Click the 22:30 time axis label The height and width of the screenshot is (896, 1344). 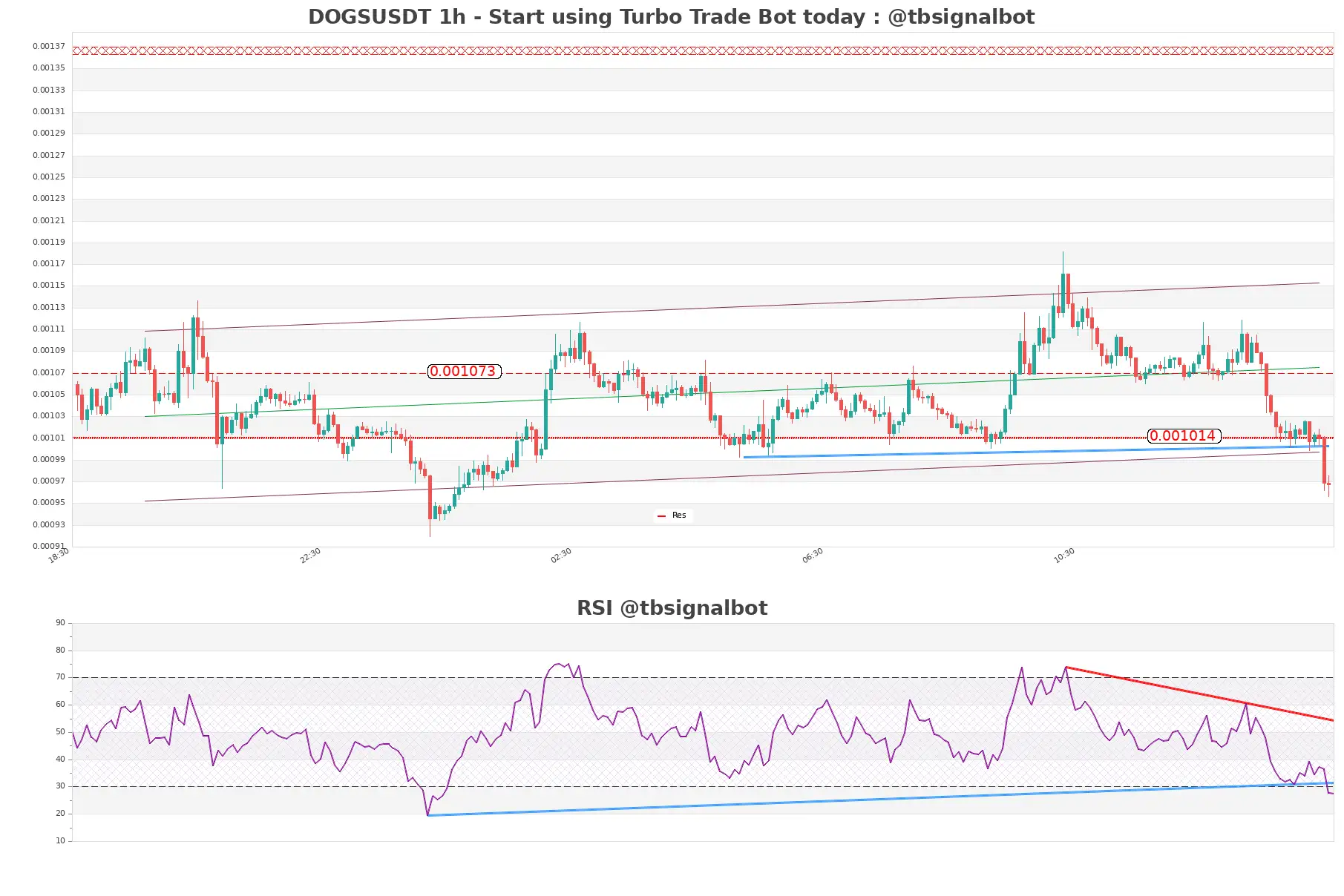(x=310, y=556)
